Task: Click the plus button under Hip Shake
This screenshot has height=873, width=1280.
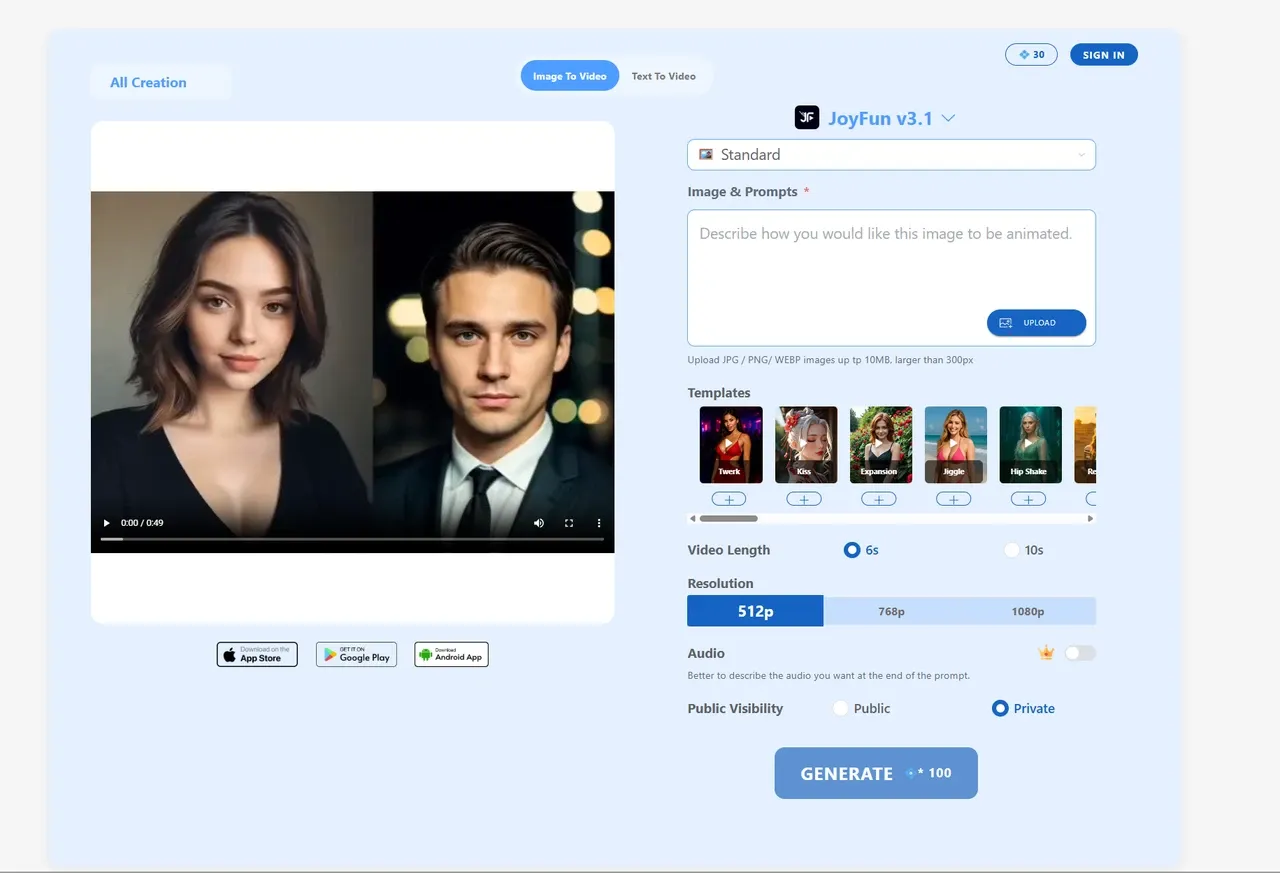Action: (1028, 499)
